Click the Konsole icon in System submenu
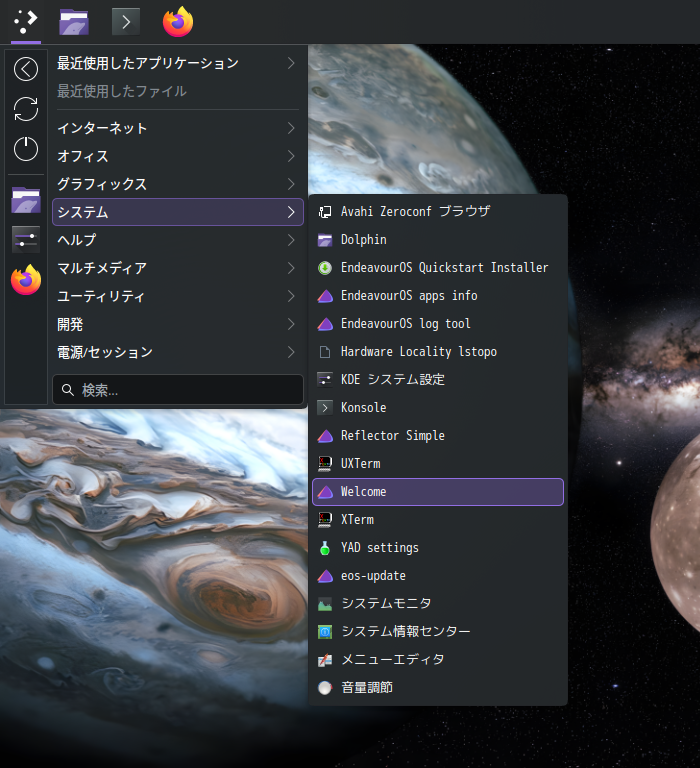Viewport: 700px width, 768px height. tap(325, 408)
